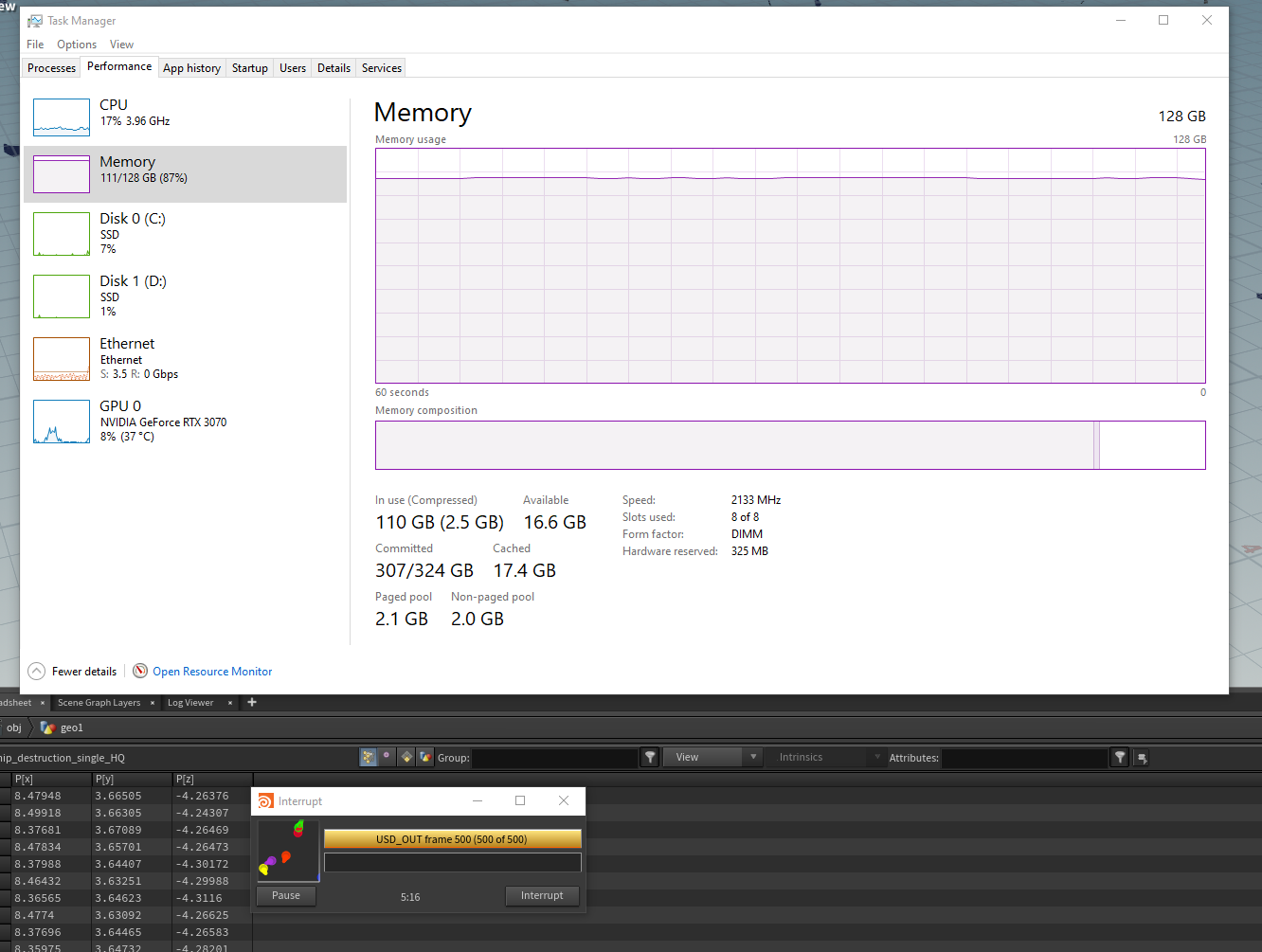Click the P[x] column header
The width and height of the screenshot is (1262, 952).
[52, 779]
